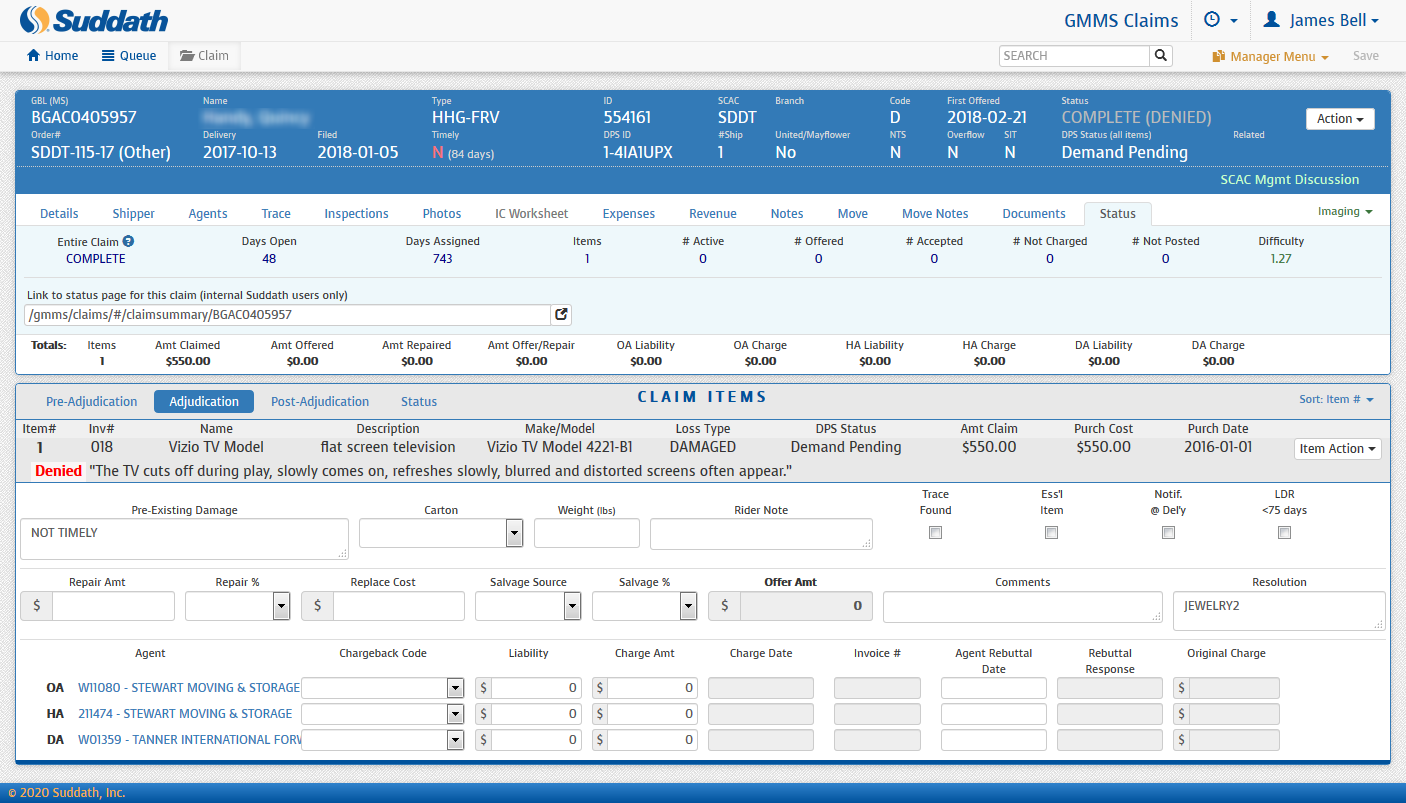
Task: Toggle the Ess'l Item checkbox
Action: point(1051,533)
